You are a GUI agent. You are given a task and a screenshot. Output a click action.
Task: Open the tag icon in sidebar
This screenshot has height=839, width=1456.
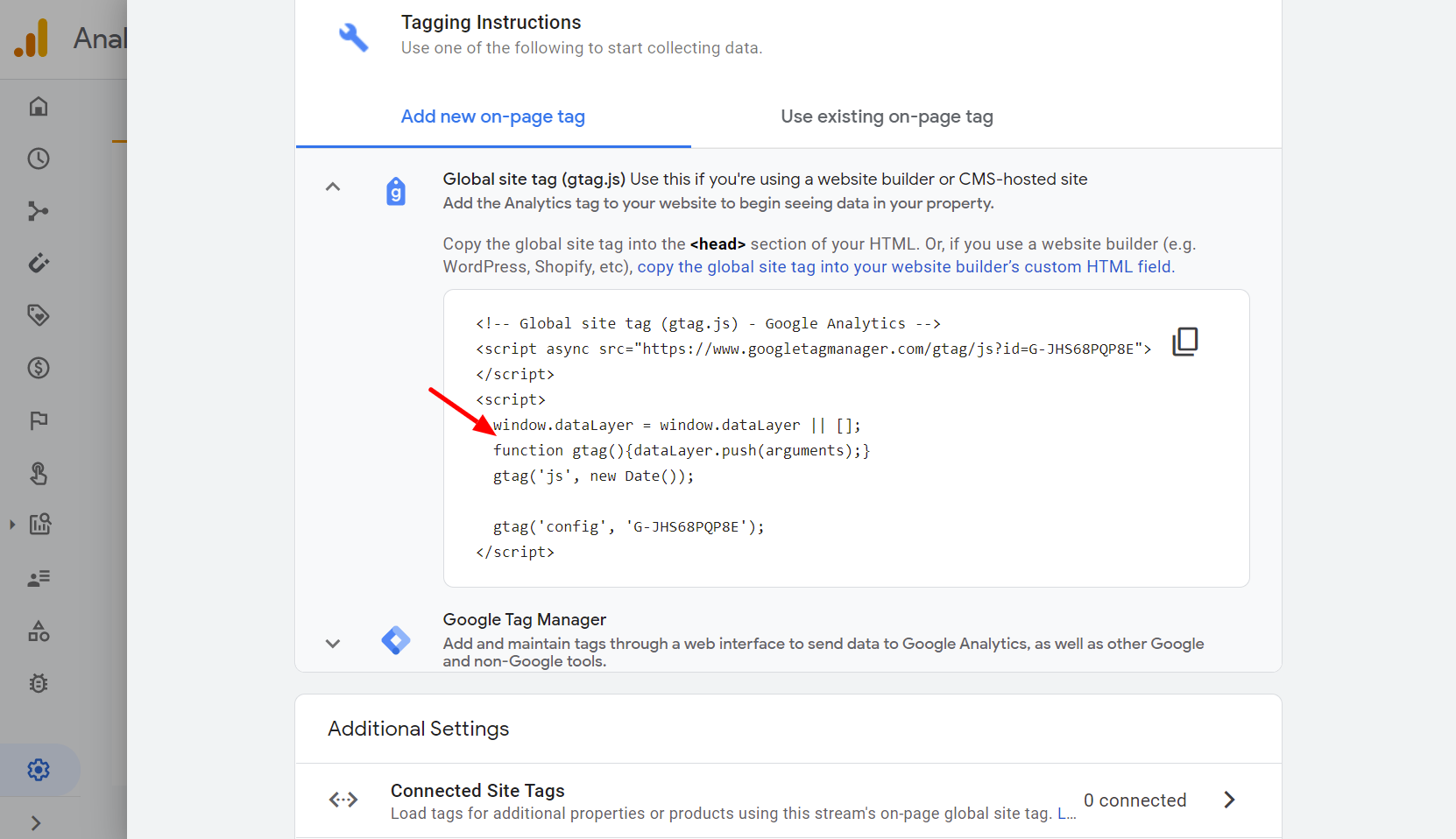click(39, 315)
